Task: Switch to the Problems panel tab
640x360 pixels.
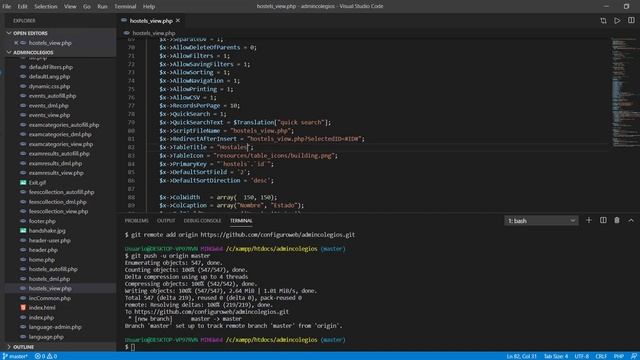Action: [x=136, y=221]
